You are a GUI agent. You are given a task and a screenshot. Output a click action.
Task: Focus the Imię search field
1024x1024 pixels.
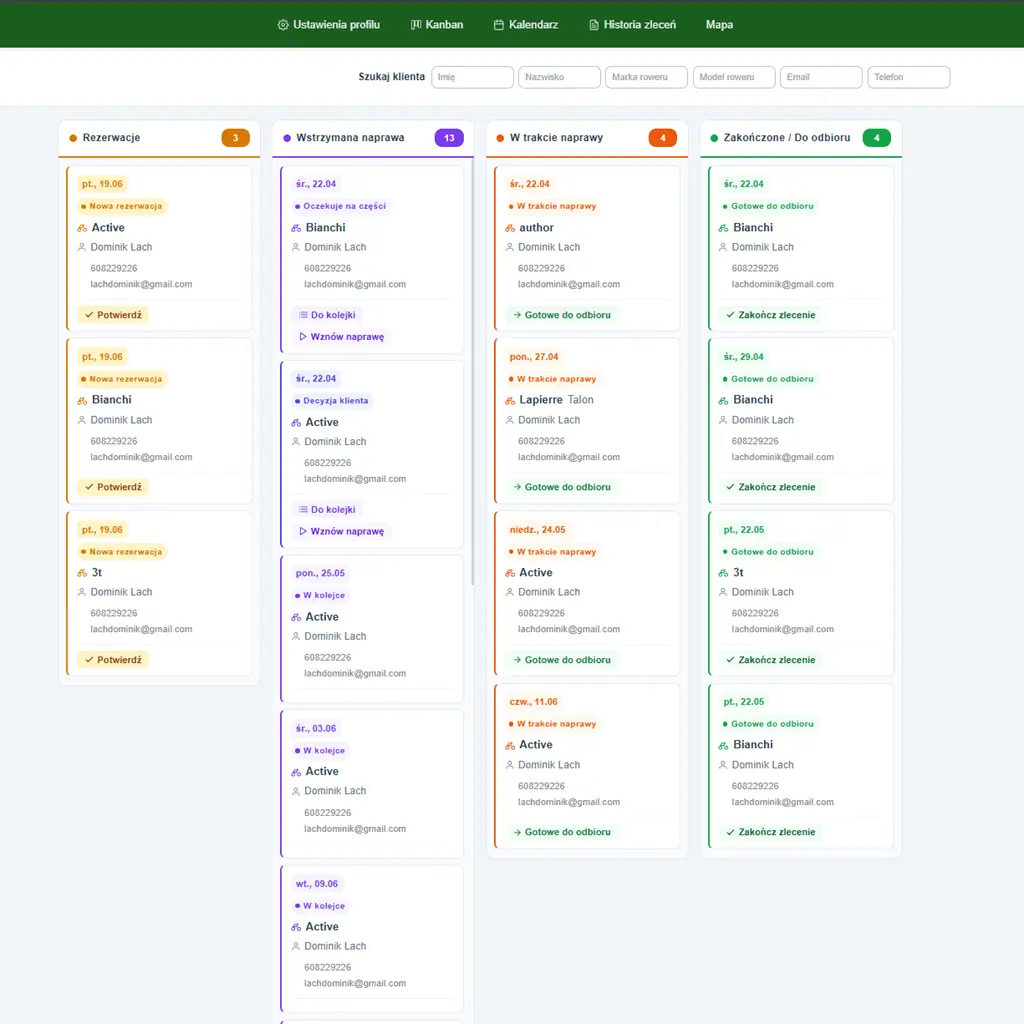pos(472,77)
